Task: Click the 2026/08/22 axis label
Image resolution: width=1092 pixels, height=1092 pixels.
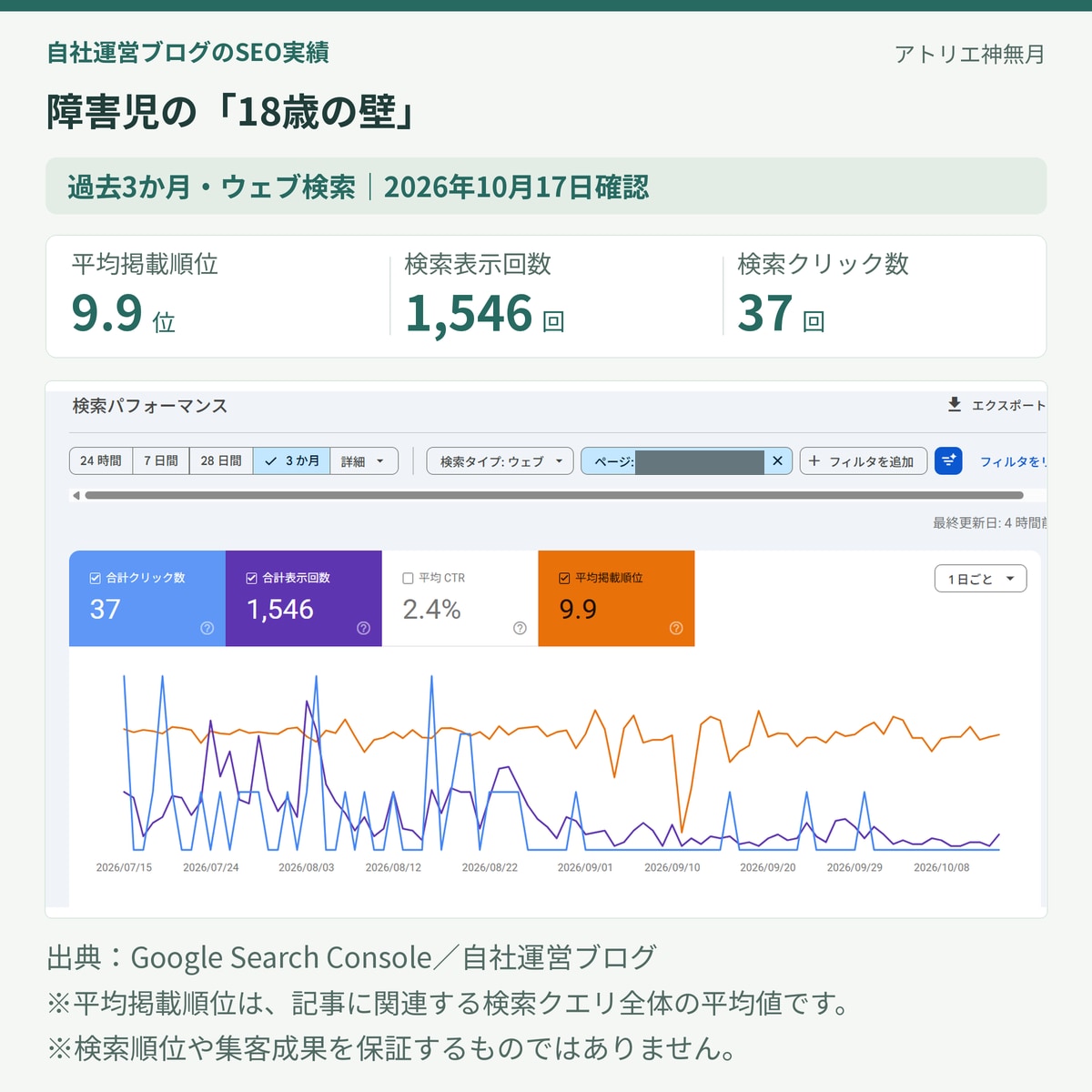Action: (x=490, y=867)
